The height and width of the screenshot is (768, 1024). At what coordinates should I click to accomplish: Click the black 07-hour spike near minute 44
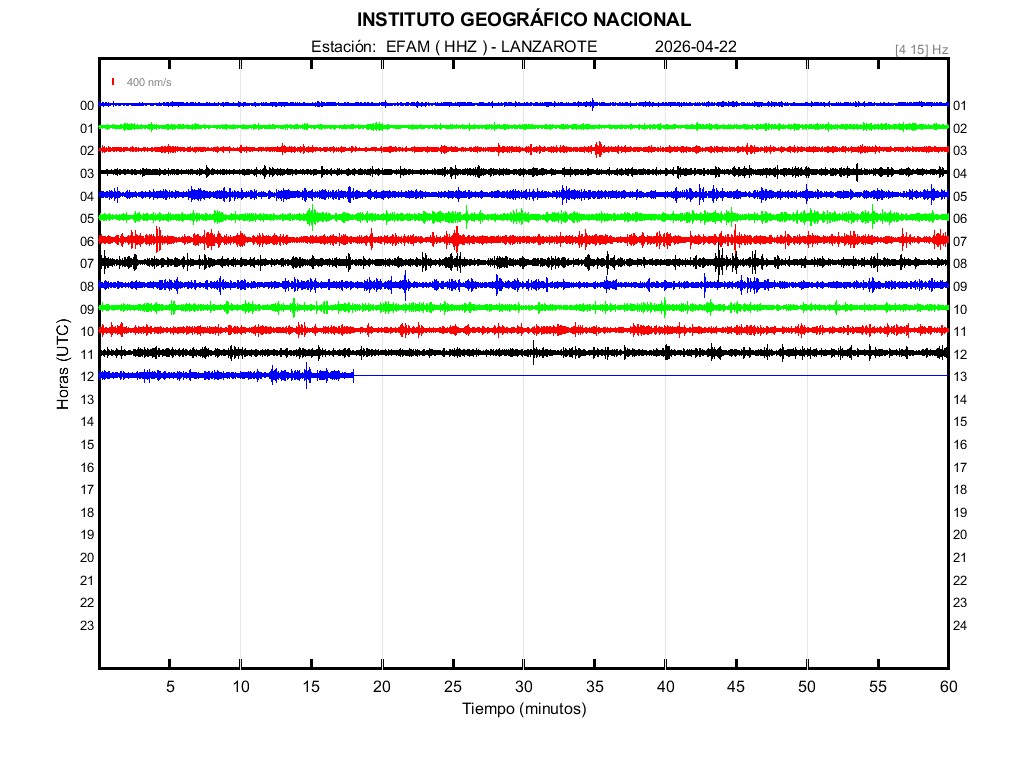(x=720, y=262)
